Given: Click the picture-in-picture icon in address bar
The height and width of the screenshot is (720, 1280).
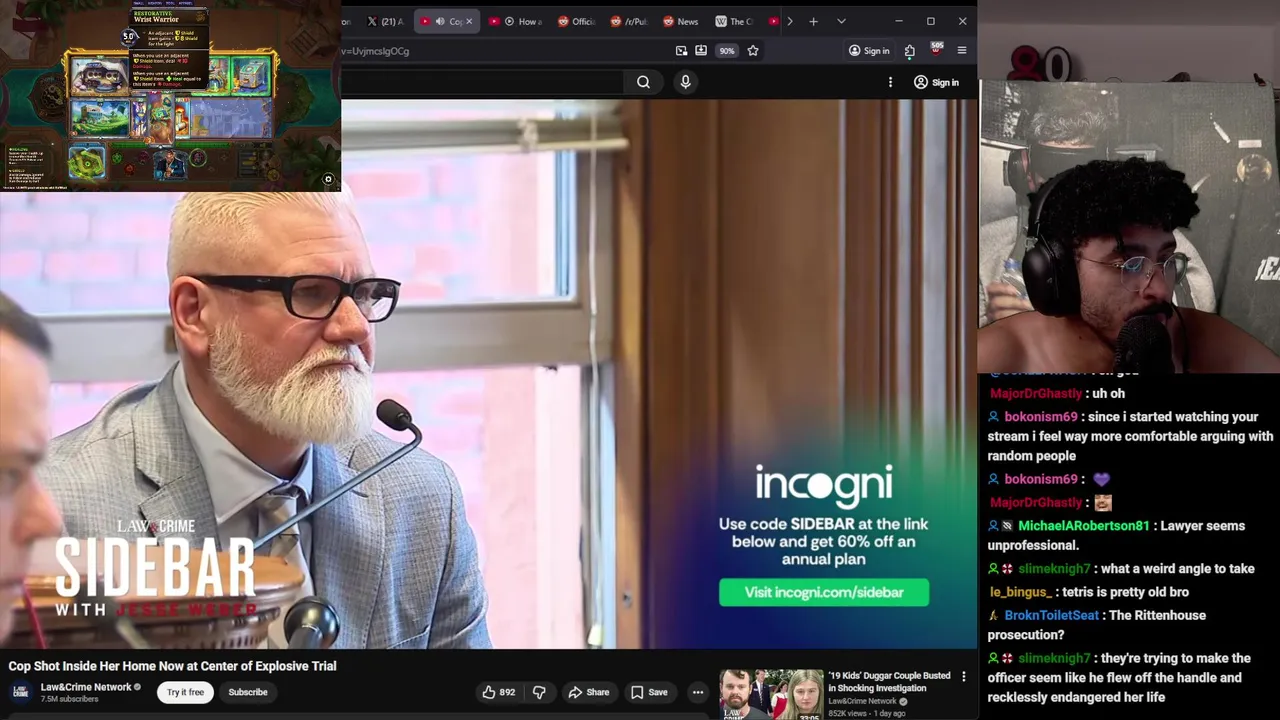Looking at the screenshot, I should [x=681, y=50].
